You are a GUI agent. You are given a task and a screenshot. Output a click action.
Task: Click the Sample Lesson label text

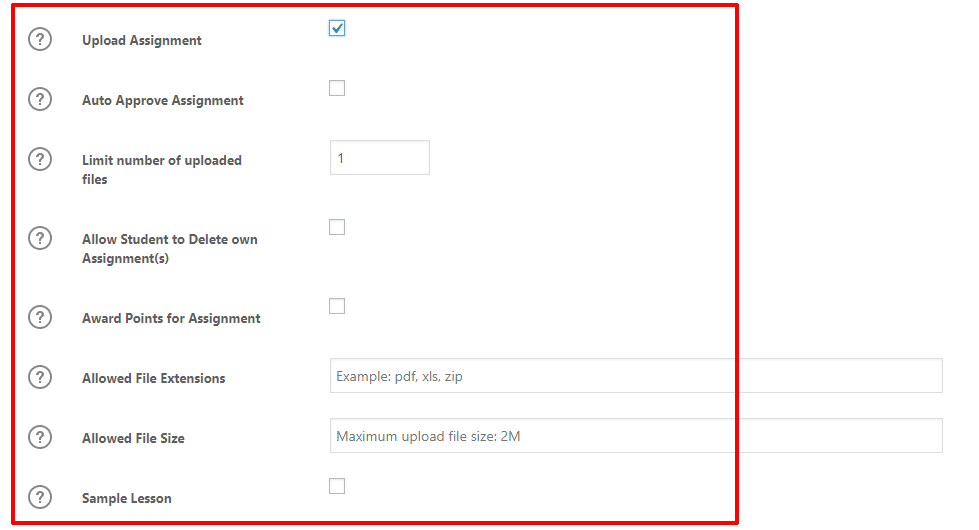127,498
